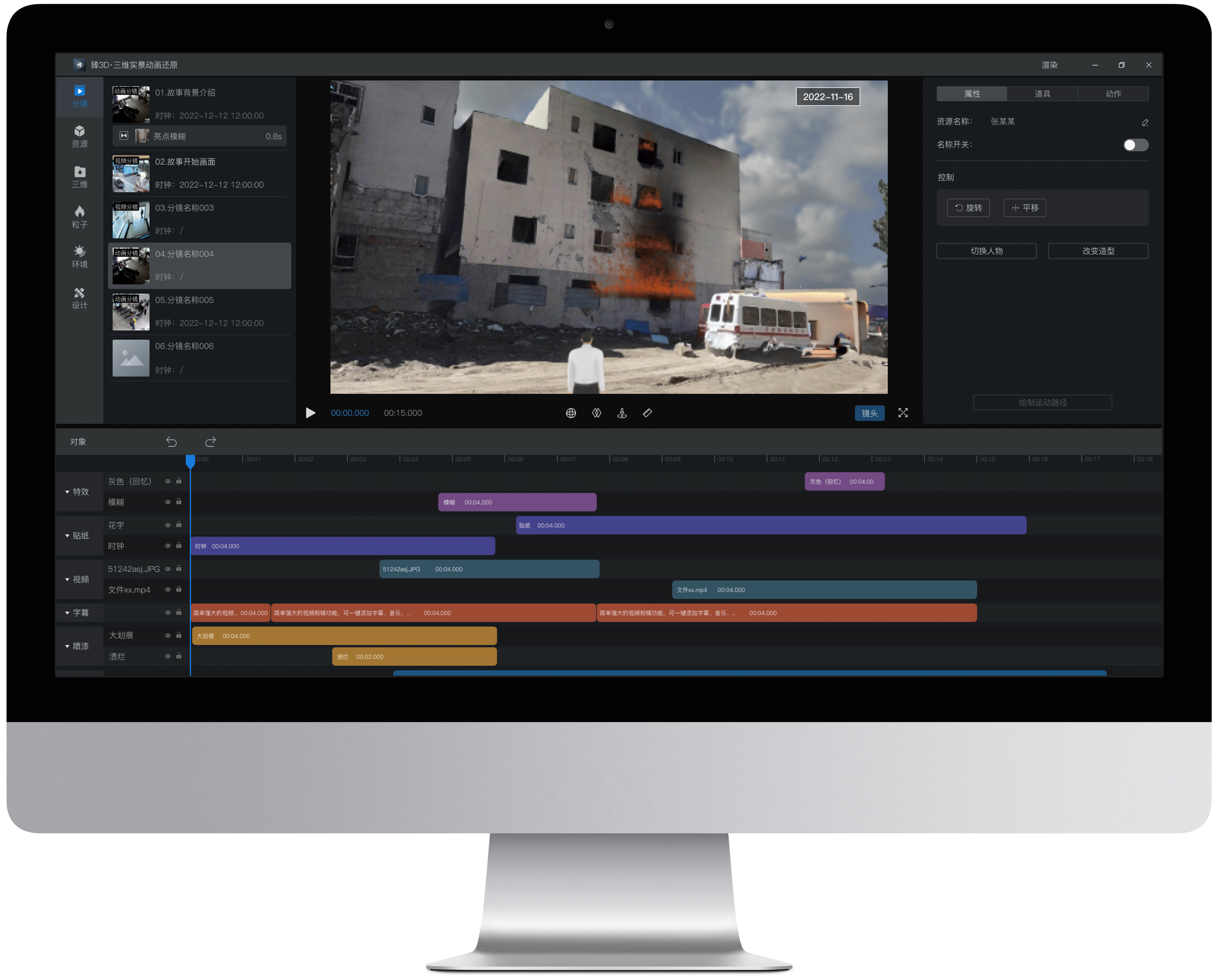Collapse the 特效 track group
The height and width of the screenshot is (980, 1218).
coord(67,492)
